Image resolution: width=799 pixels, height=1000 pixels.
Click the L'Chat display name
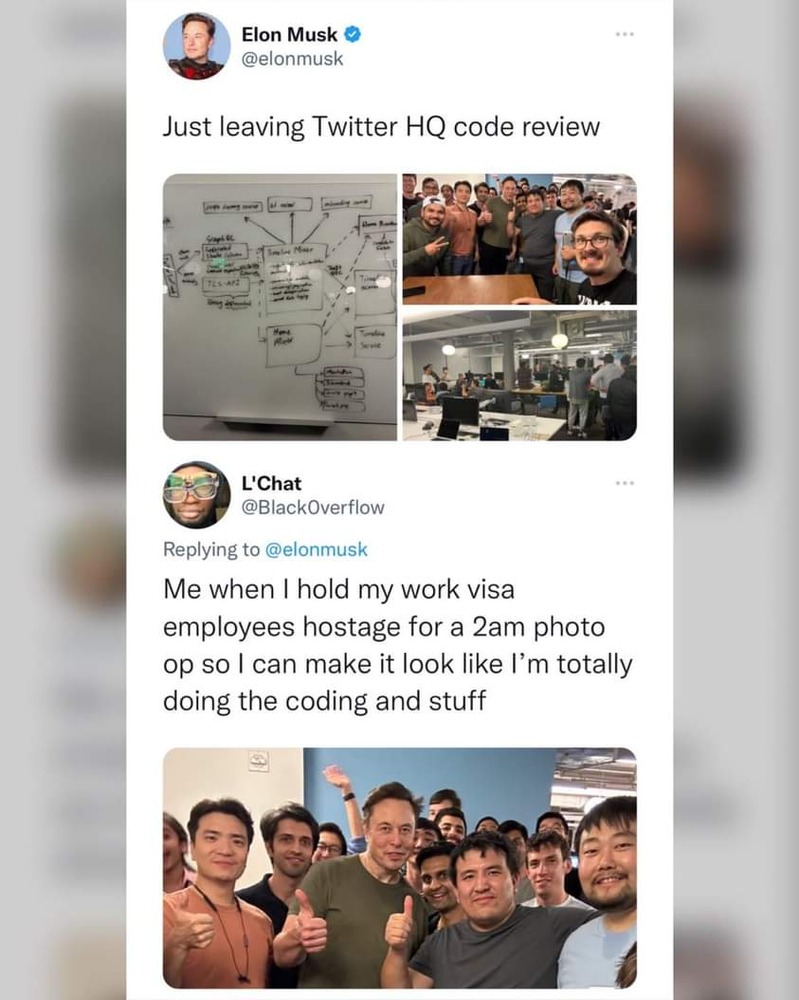pos(271,483)
